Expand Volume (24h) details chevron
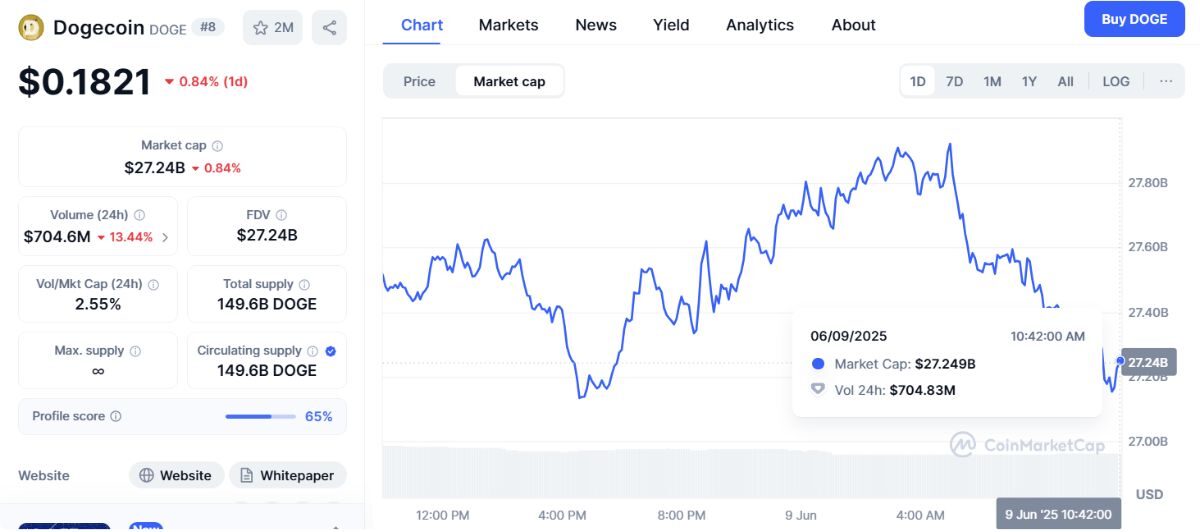 click(165, 238)
